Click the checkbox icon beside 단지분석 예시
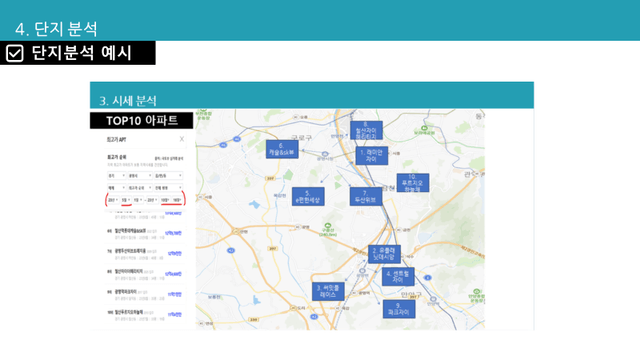 tap(15, 53)
